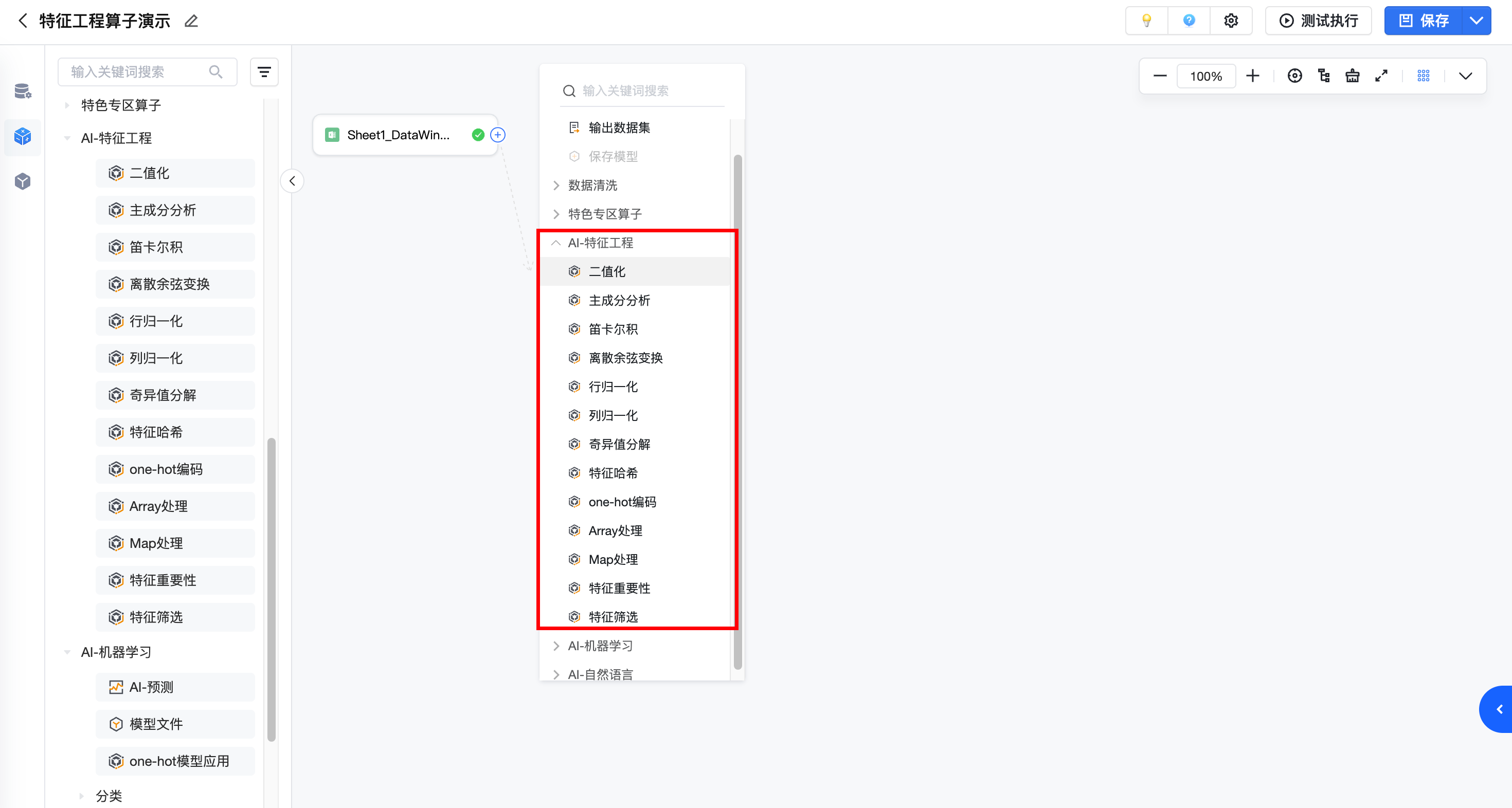The height and width of the screenshot is (808, 1512).
Task: Open the help question mark icon
Action: click(x=1189, y=21)
